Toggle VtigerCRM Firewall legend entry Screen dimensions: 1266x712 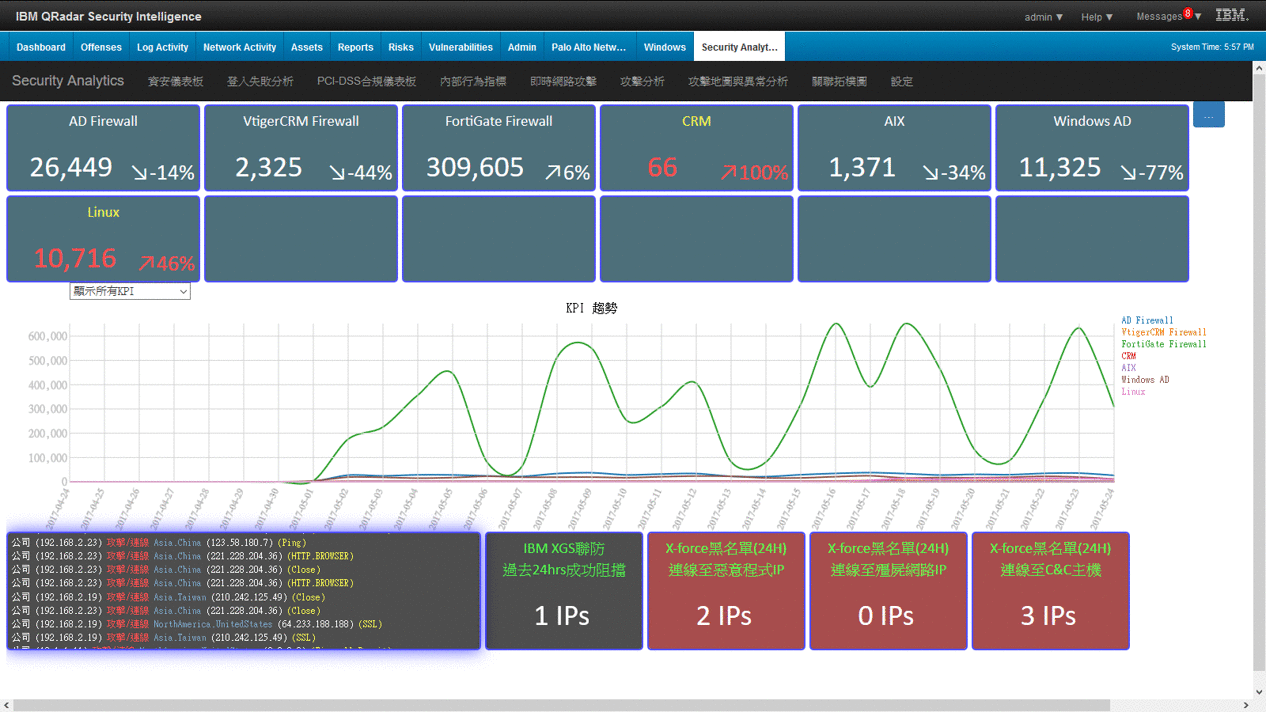click(1164, 332)
